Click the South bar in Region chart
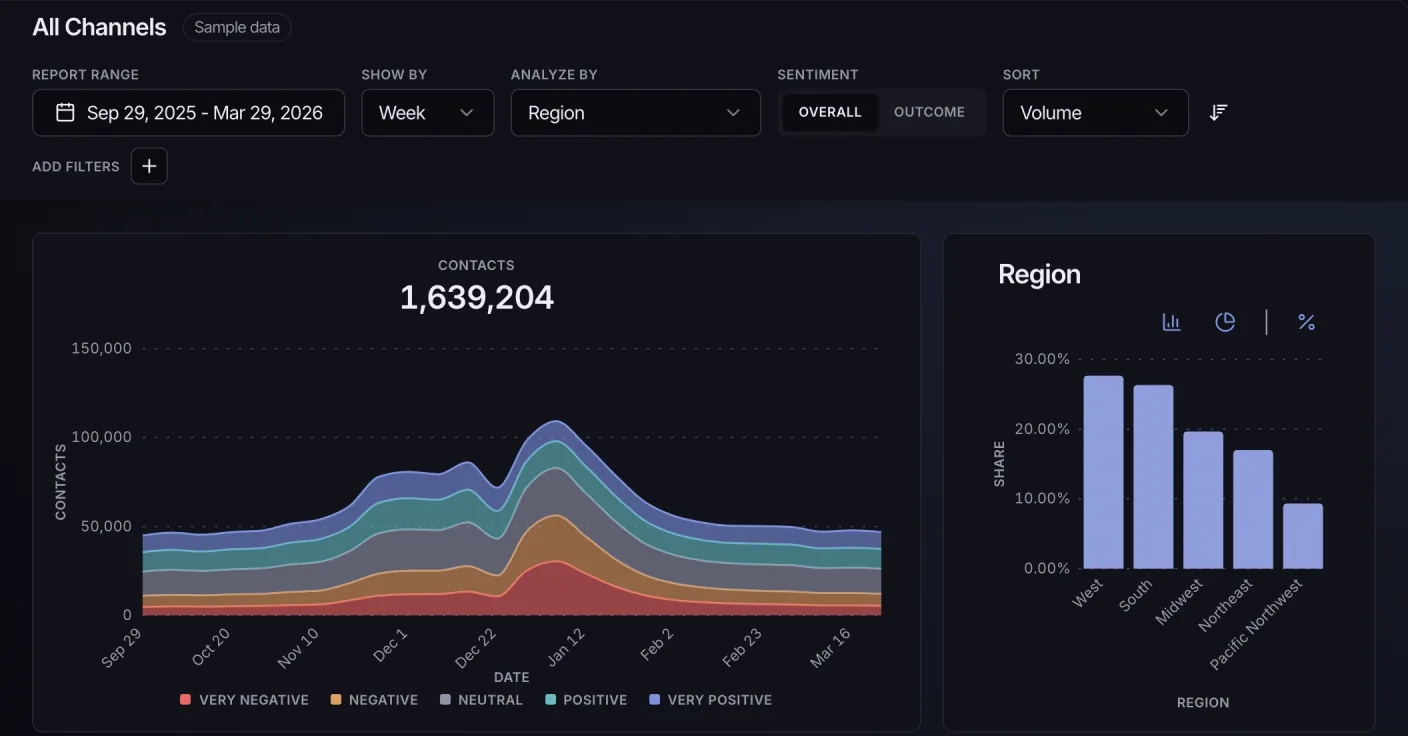The image size is (1408, 736). pos(1153,477)
